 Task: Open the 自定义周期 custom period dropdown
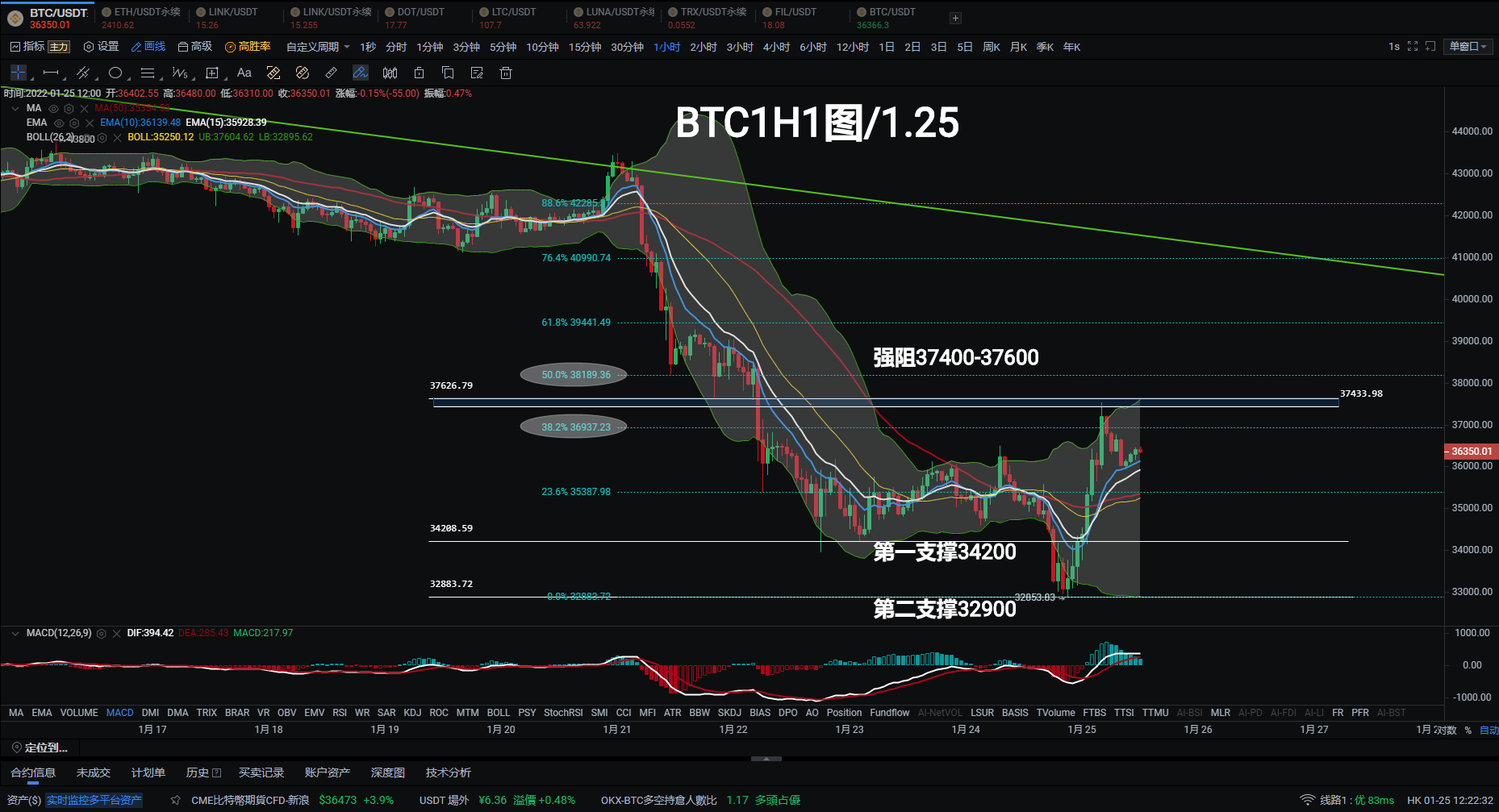tap(318, 47)
